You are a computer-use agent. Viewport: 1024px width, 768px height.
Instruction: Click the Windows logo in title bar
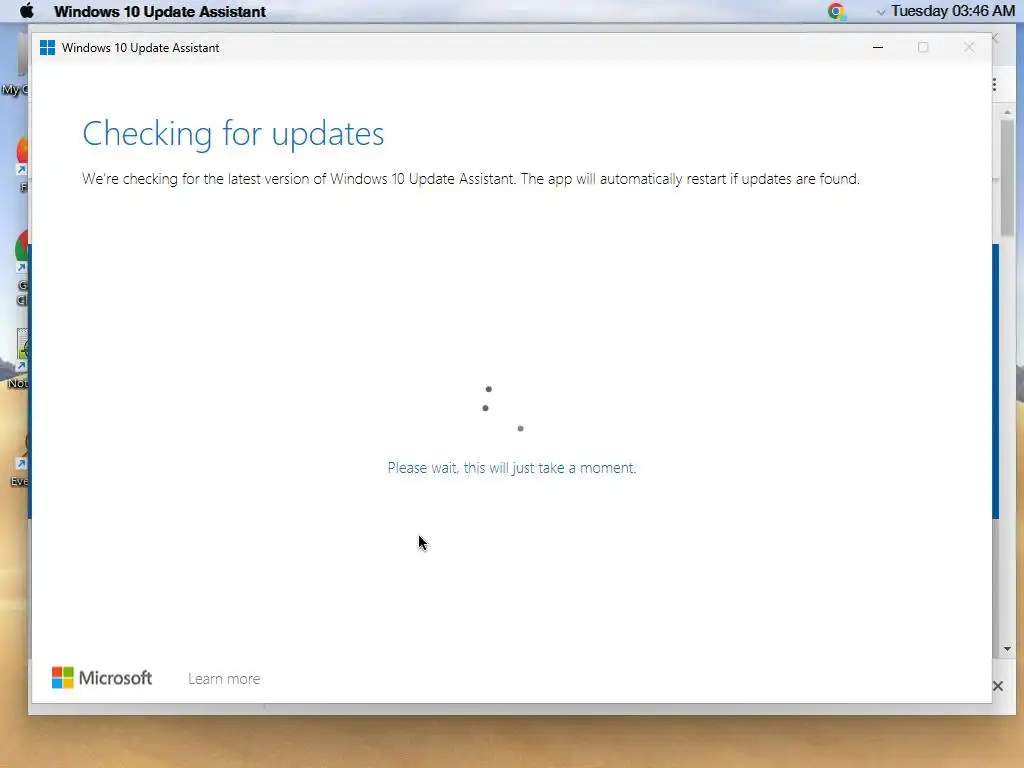tap(48, 48)
